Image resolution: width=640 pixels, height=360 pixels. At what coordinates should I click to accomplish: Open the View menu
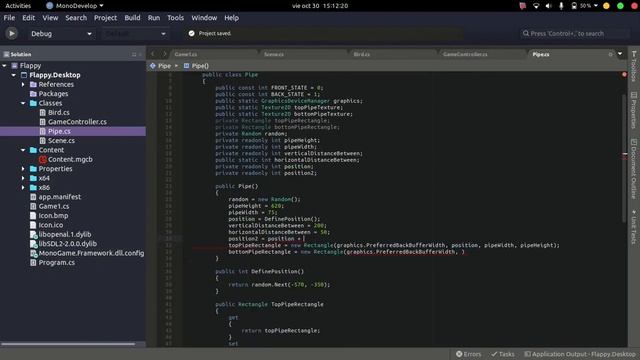50,18
